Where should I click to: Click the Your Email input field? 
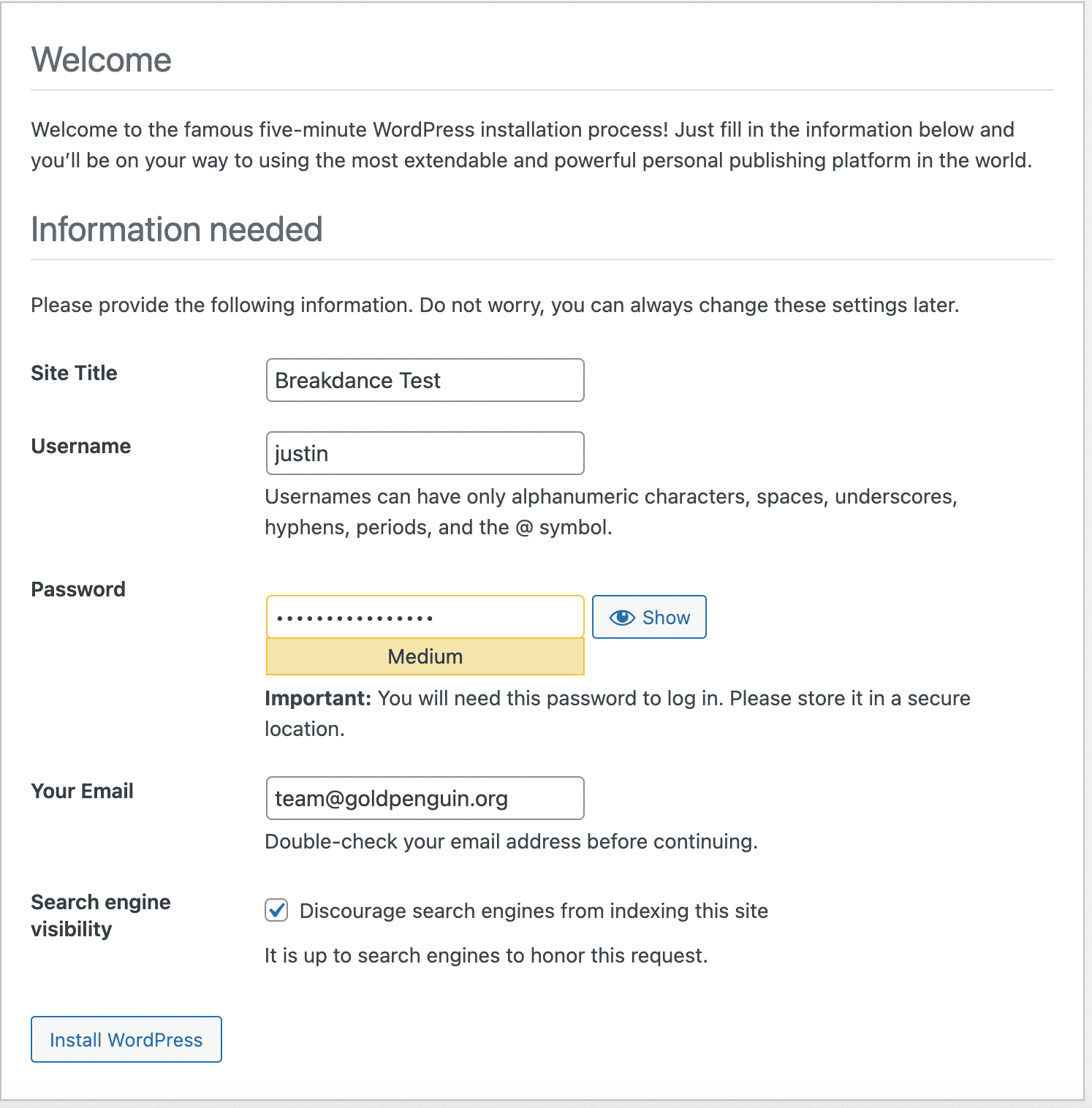[425, 798]
